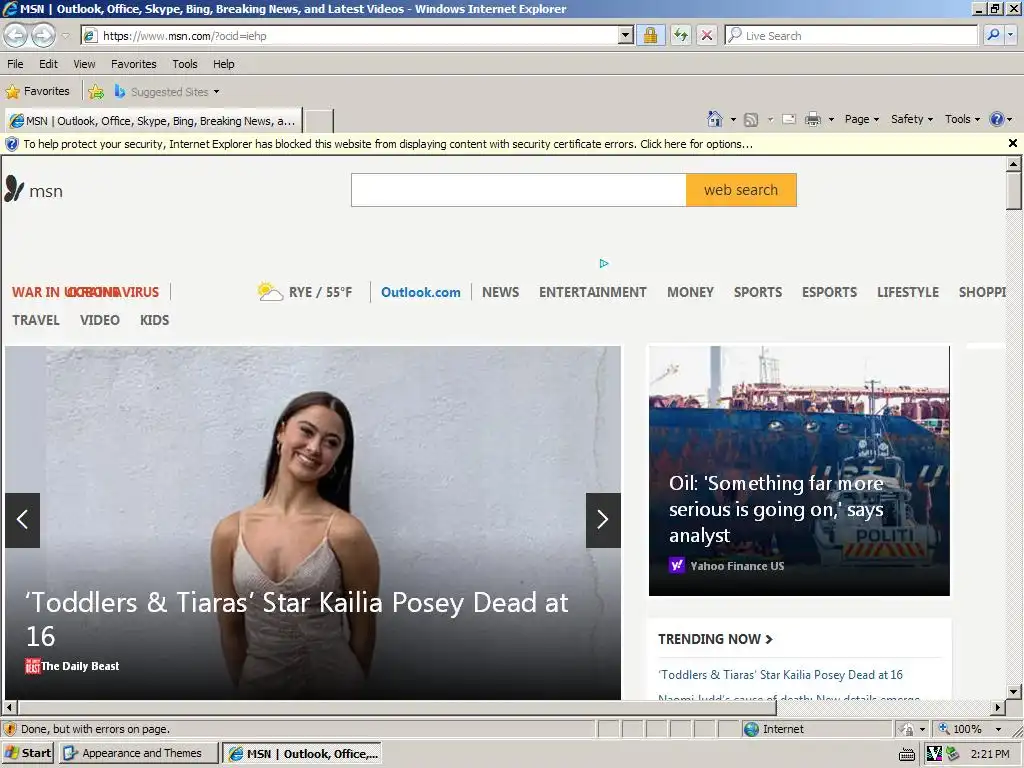Viewport: 1024px width, 768px height.
Task: Open the Tools command bar dropdown
Action: pyautogui.click(x=962, y=119)
